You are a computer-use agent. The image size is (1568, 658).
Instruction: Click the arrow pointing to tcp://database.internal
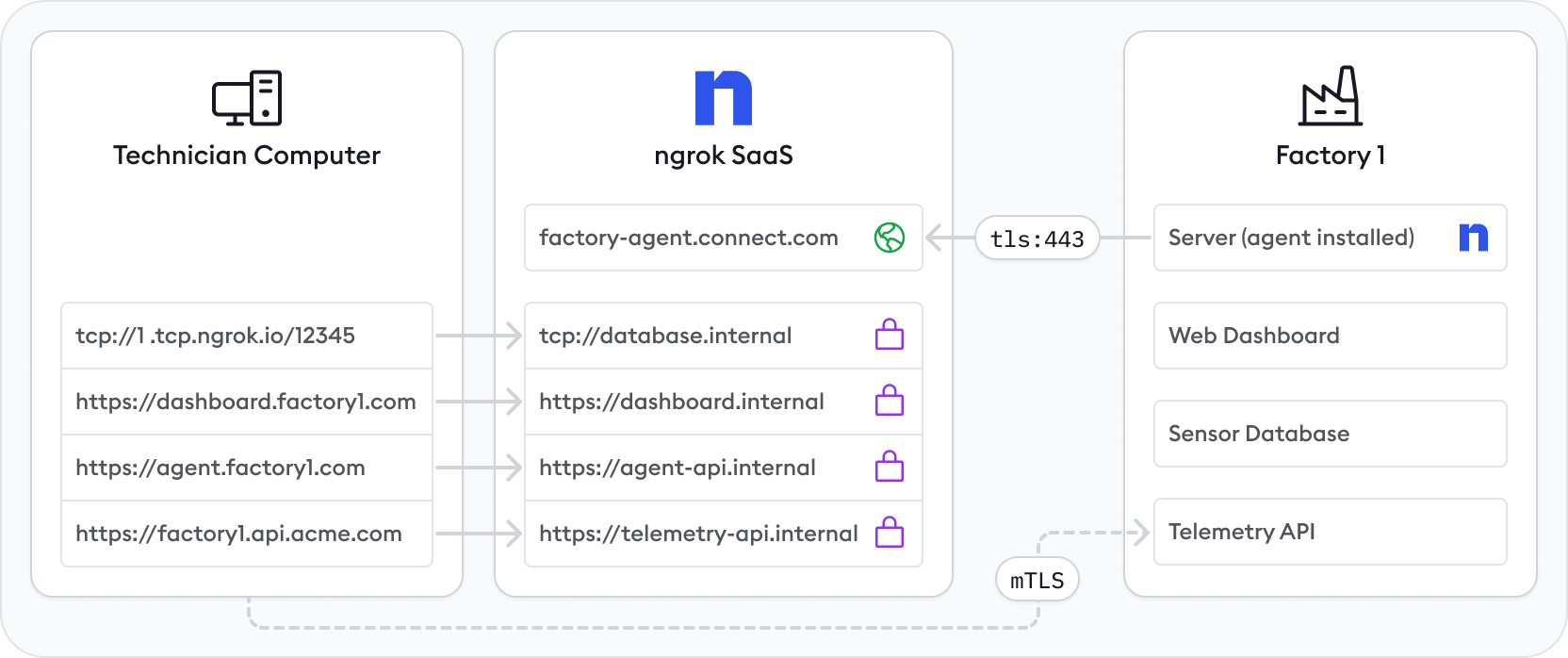point(479,336)
